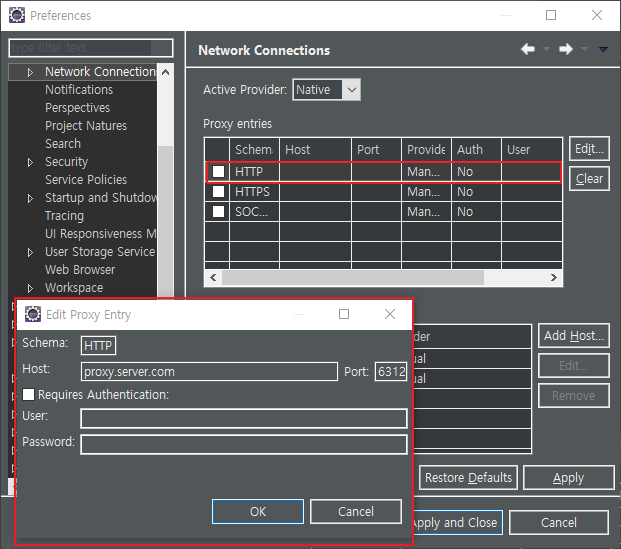The image size is (621, 549).
Task: Select Web Browser in the preferences tree
Action: tap(80, 270)
